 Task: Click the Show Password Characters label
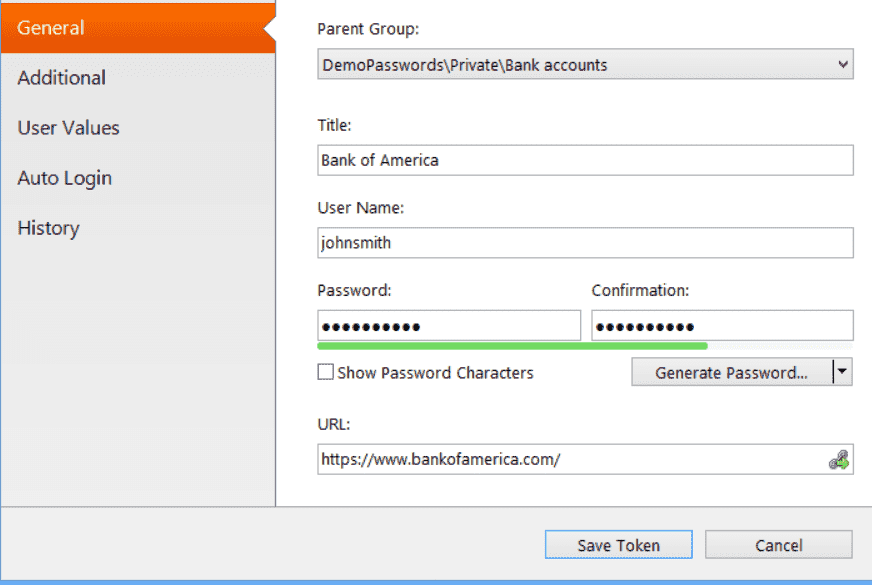(x=435, y=373)
